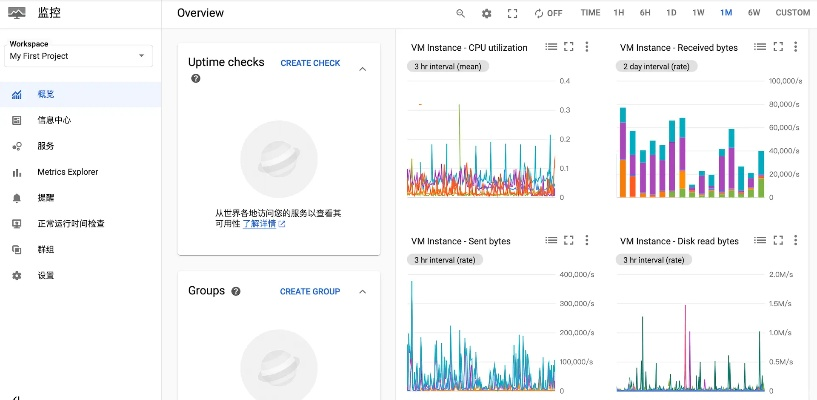Click the uptime check monitor icon in sidebar
The width and height of the screenshot is (817, 400).
pos(17,224)
